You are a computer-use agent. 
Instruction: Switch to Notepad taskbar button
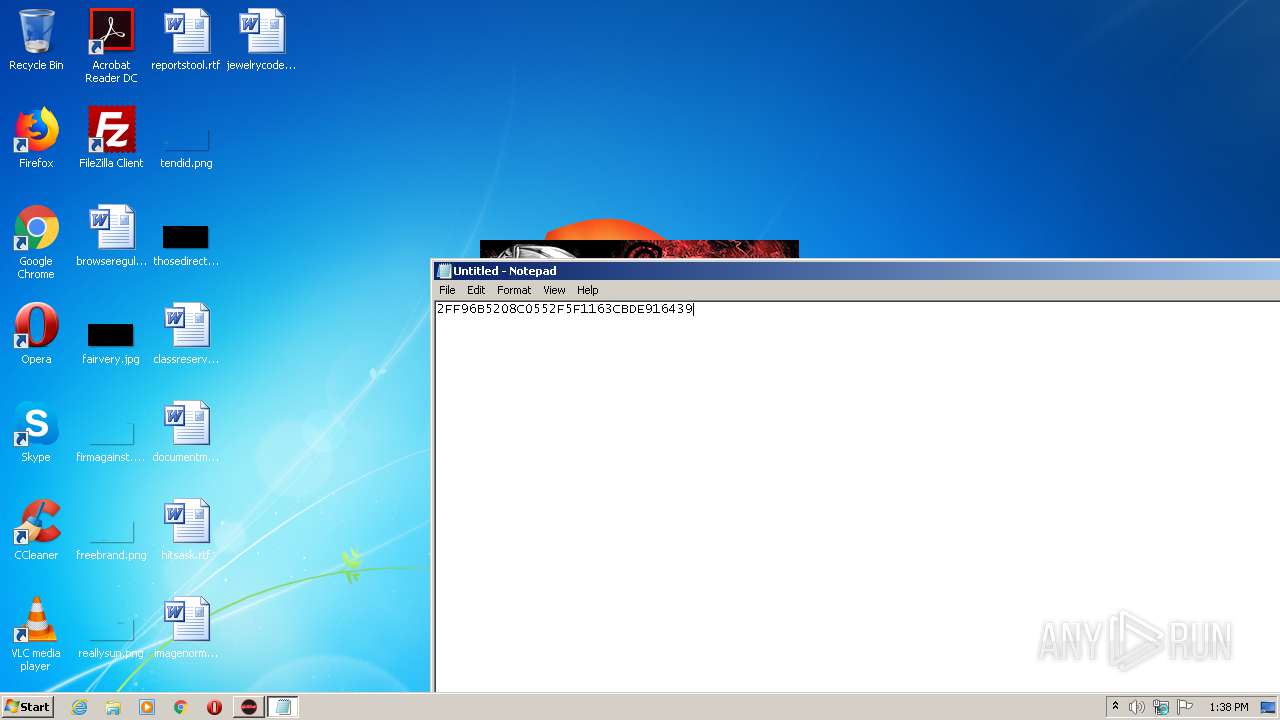pos(283,707)
